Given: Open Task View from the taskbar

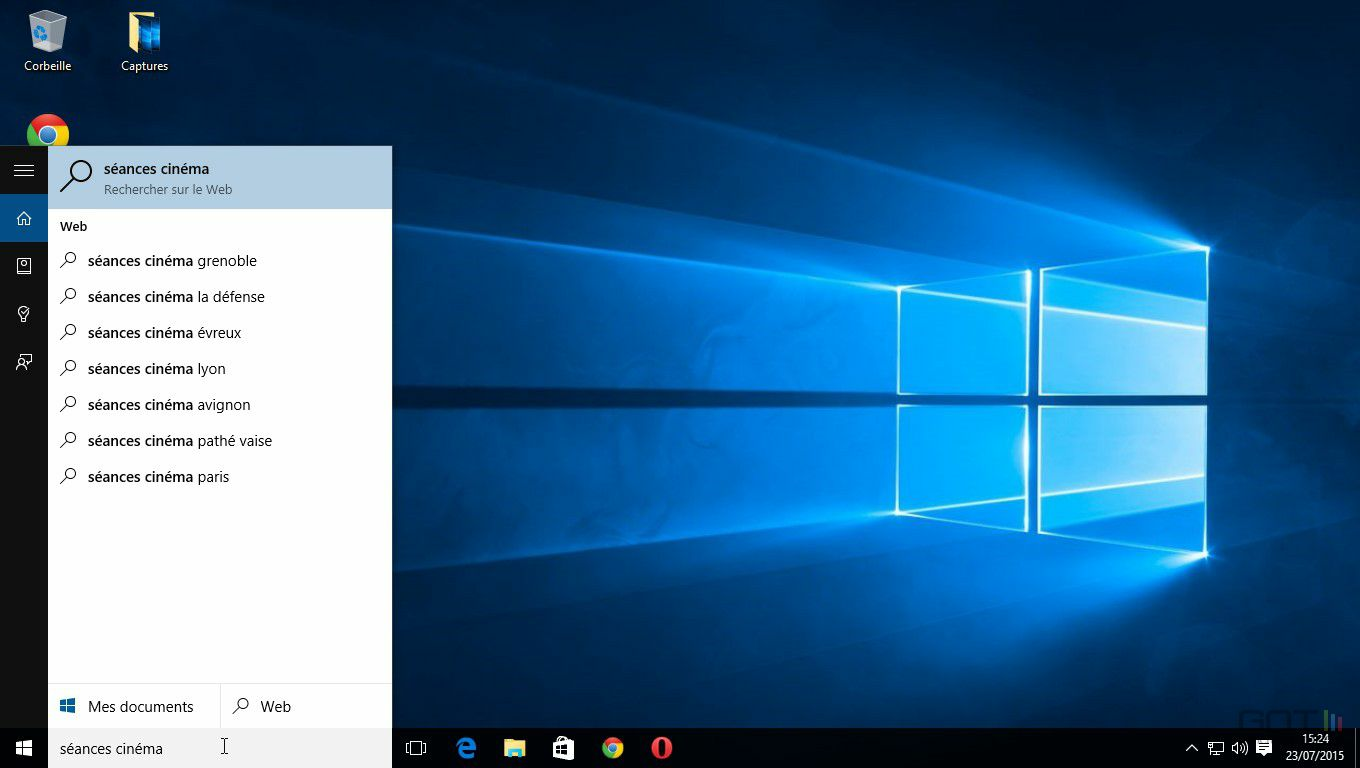Looking at the screenshot, I should [416, 748].
